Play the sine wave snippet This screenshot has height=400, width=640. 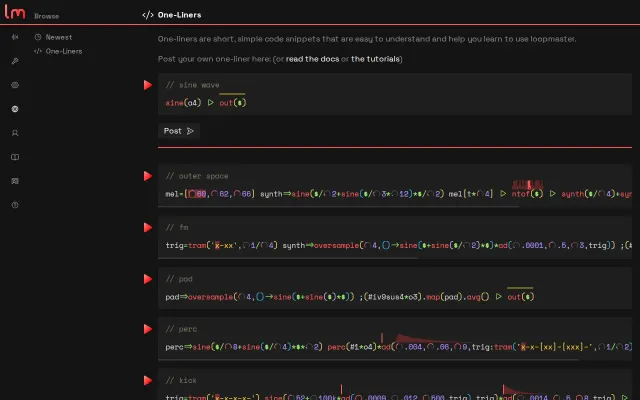[148, 85]
